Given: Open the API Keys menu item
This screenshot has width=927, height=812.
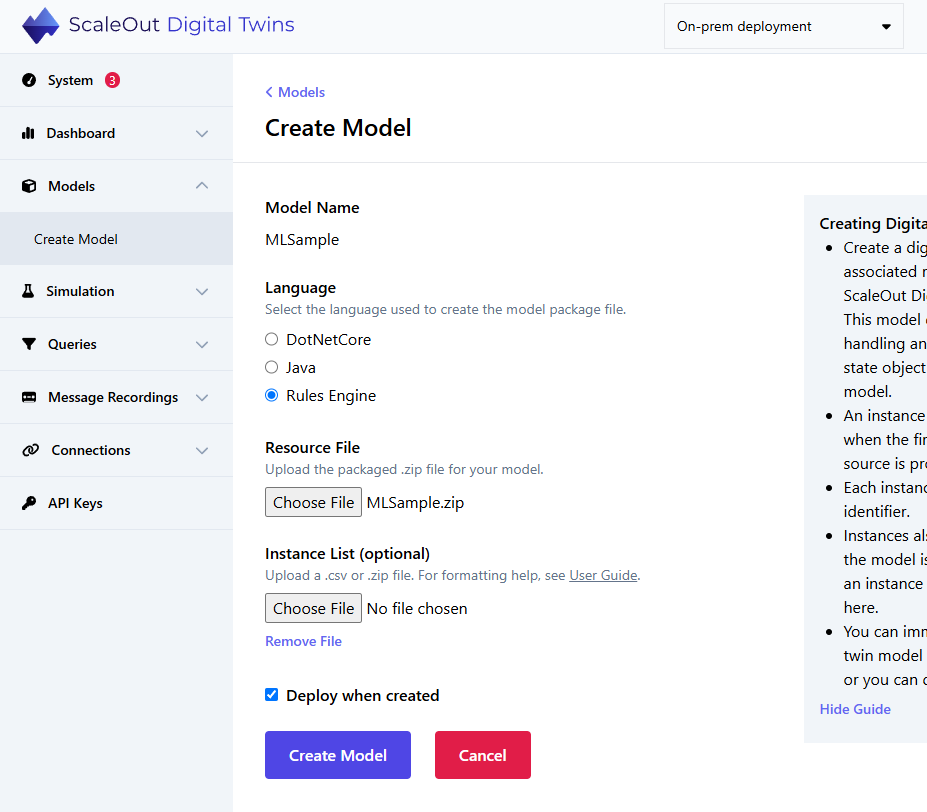Looking at the screenshot, I should pyautogui.click(x=116, y=503).
